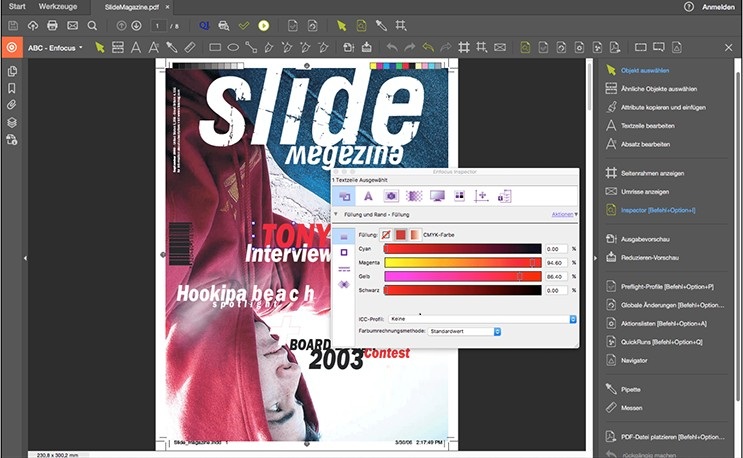Open QuickRuns entry
The image size is (743, 458).
coord(661,341)
